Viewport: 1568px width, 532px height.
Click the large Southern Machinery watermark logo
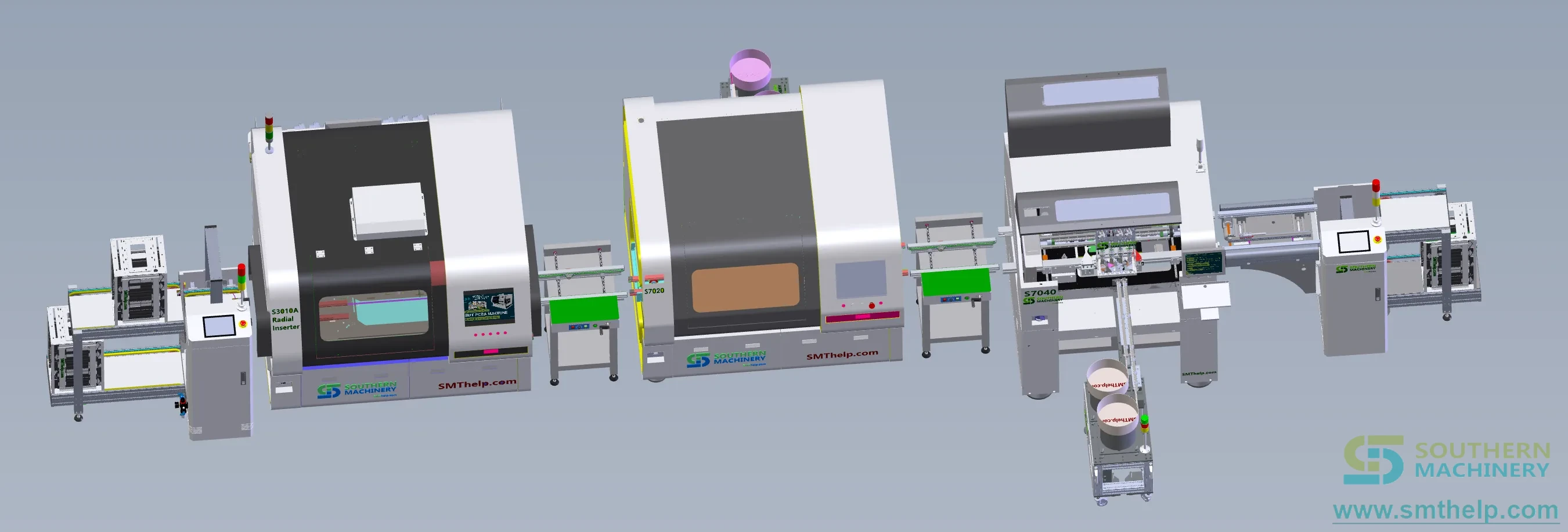(1447, 459)
